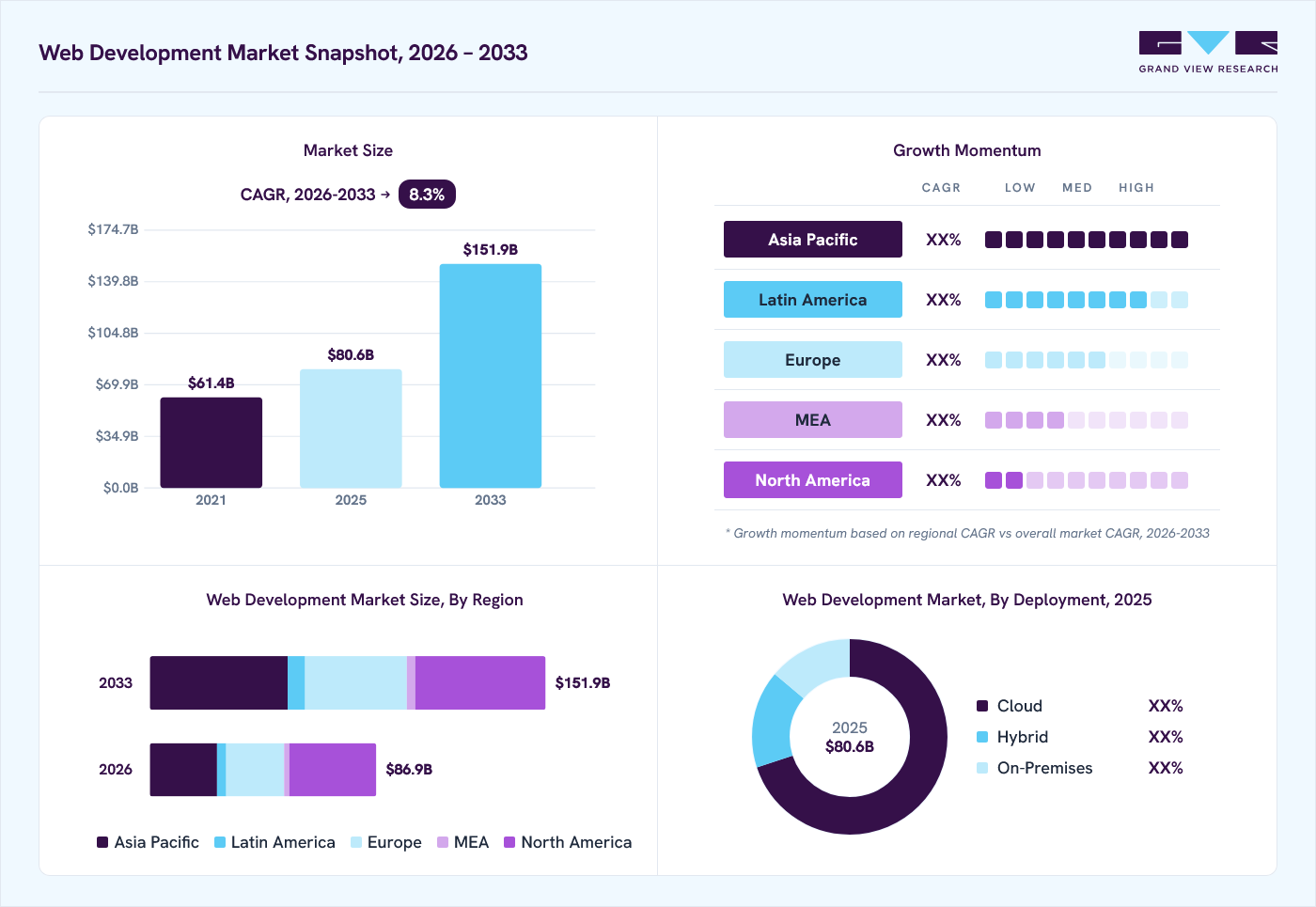
Task: Click the Europe legend swatch in region legend
Action: 356,842
